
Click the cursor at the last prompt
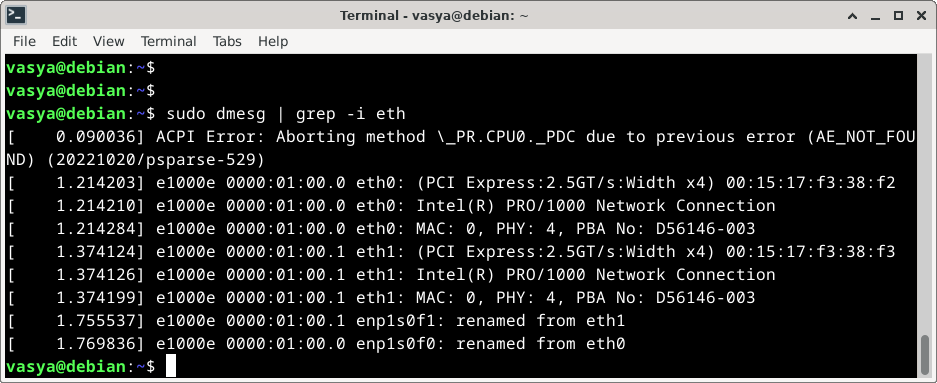[171, 366]
